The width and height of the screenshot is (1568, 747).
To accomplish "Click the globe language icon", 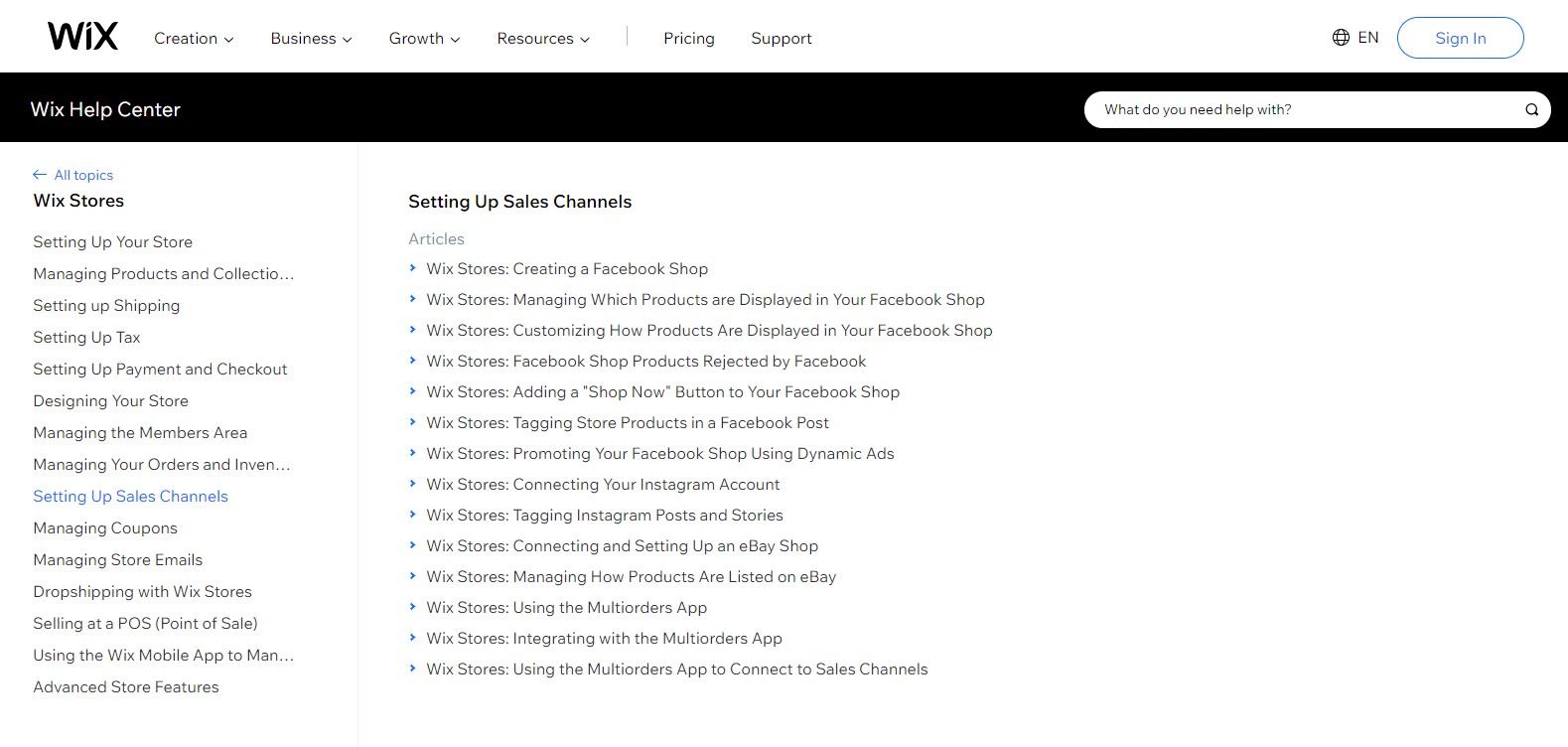I will (1341, 38).
